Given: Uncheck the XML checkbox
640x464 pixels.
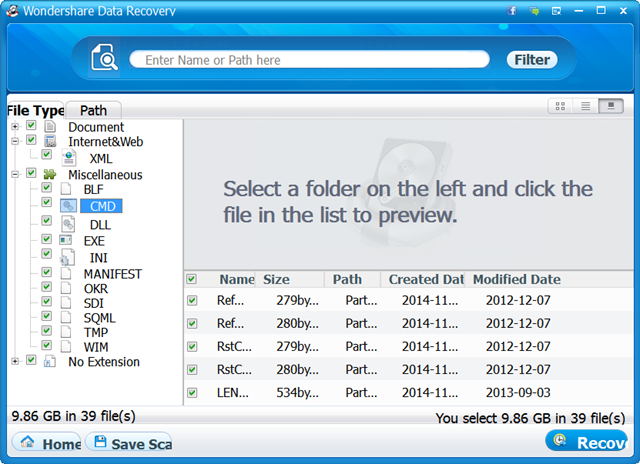Looking at the screenshot, I should 47,154.
